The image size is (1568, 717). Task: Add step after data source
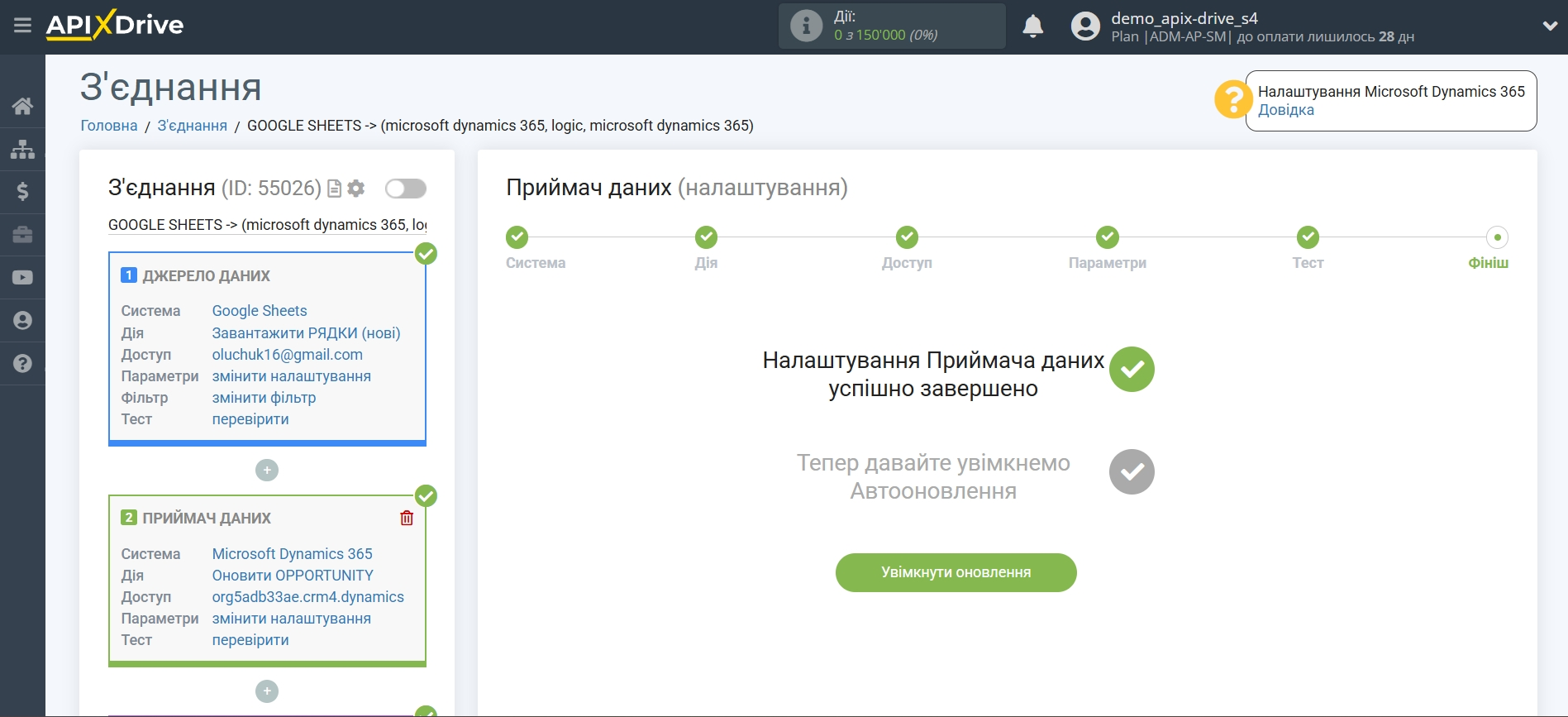tap(267, 471)
